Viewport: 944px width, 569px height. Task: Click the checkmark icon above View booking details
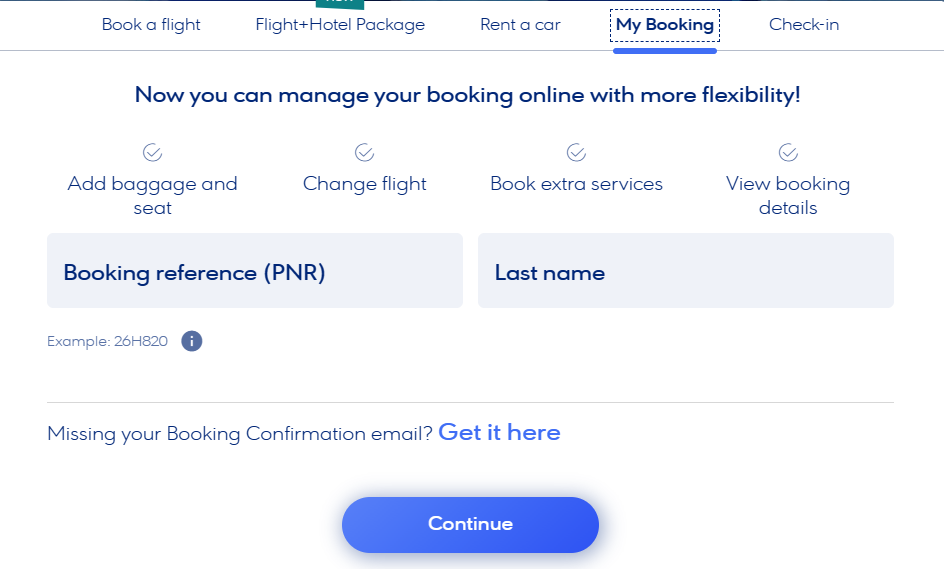[788, 152]
